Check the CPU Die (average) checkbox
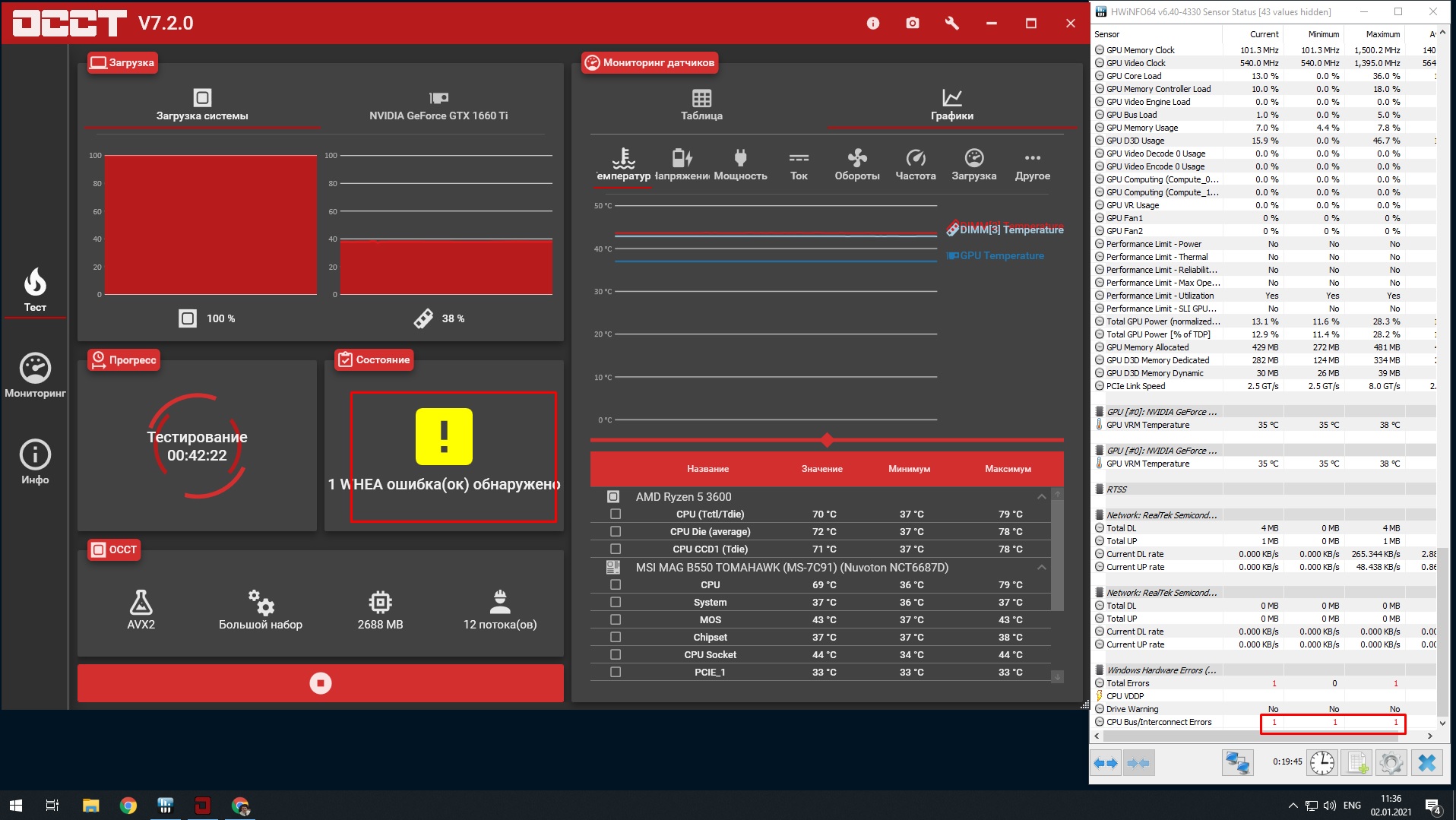The height and width of the screenshot is (820, 1456). coord(616,532)
